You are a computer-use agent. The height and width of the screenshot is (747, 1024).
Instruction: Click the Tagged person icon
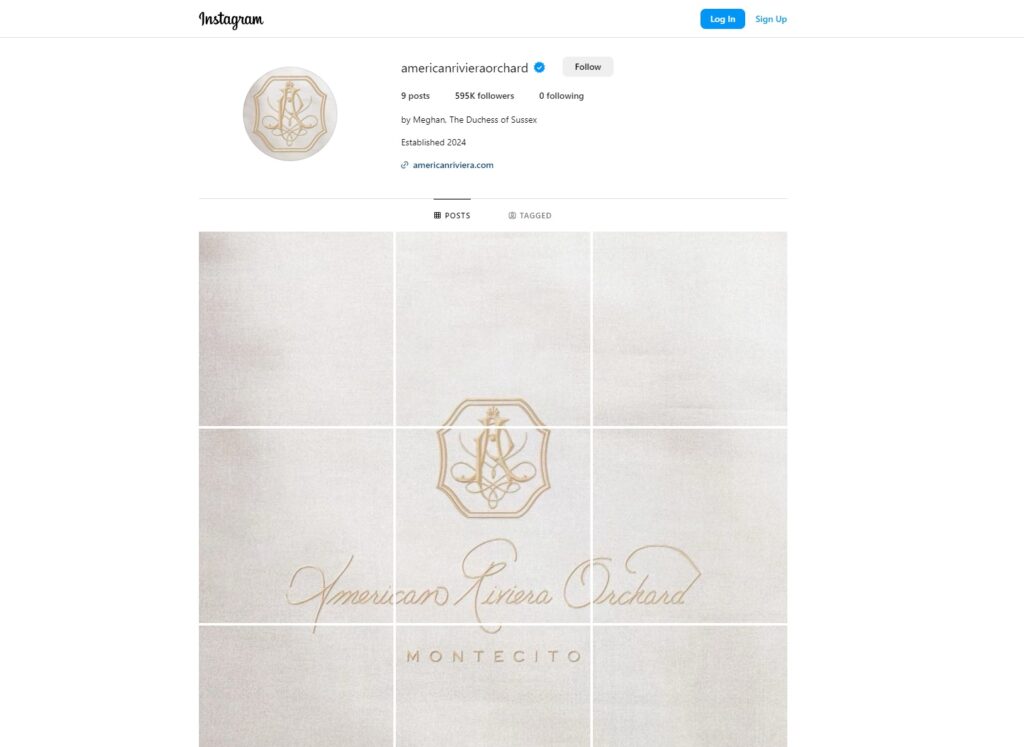(x=513, y=215)
